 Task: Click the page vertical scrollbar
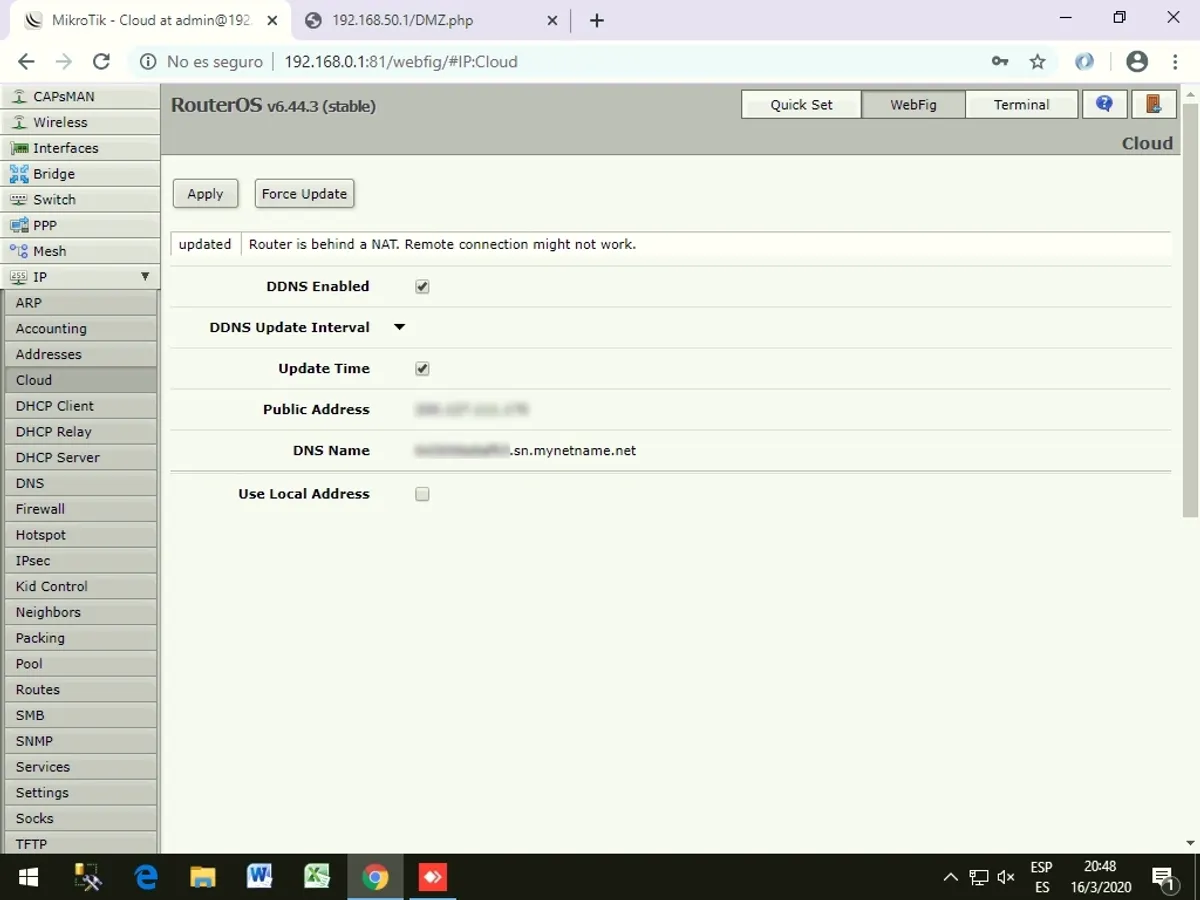1190,310
